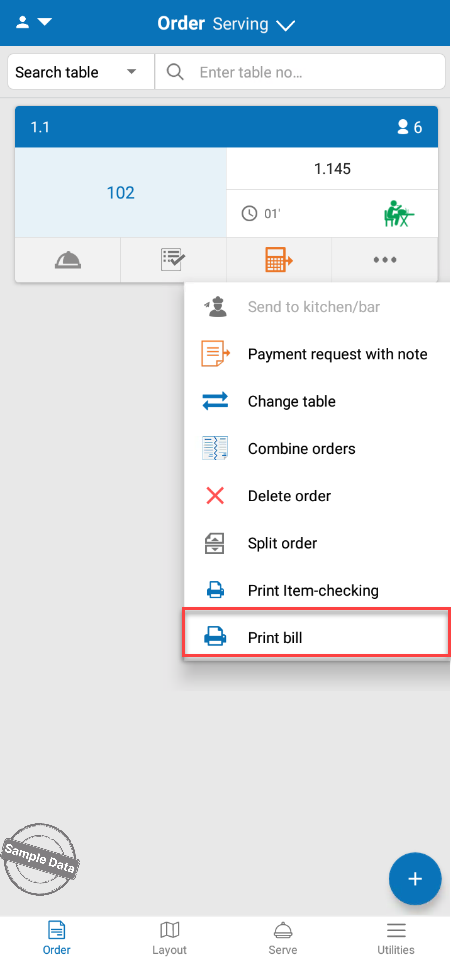Open the user account dropdown arrow
The height and width of the screenshot is (961, 451).
[34, 23]
